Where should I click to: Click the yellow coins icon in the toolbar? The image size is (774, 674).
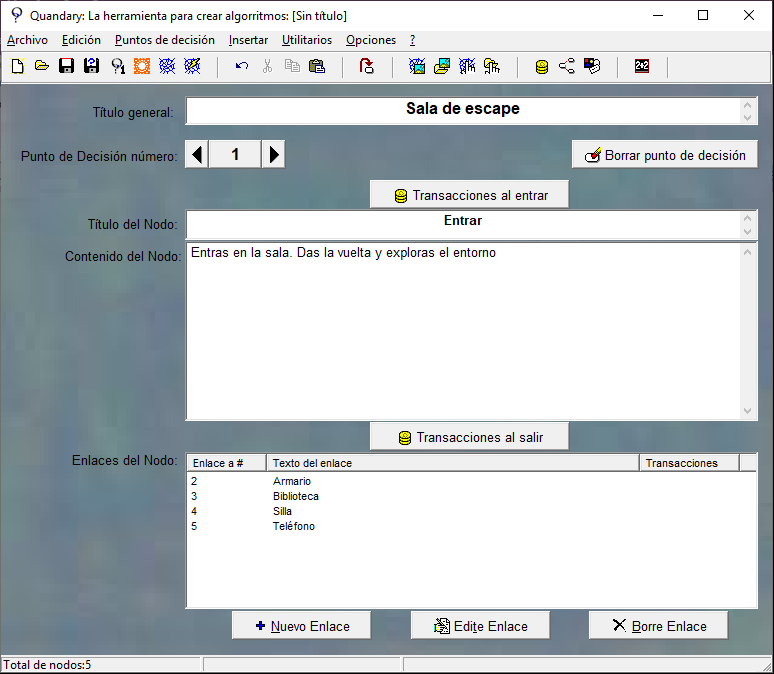point(542,67)
